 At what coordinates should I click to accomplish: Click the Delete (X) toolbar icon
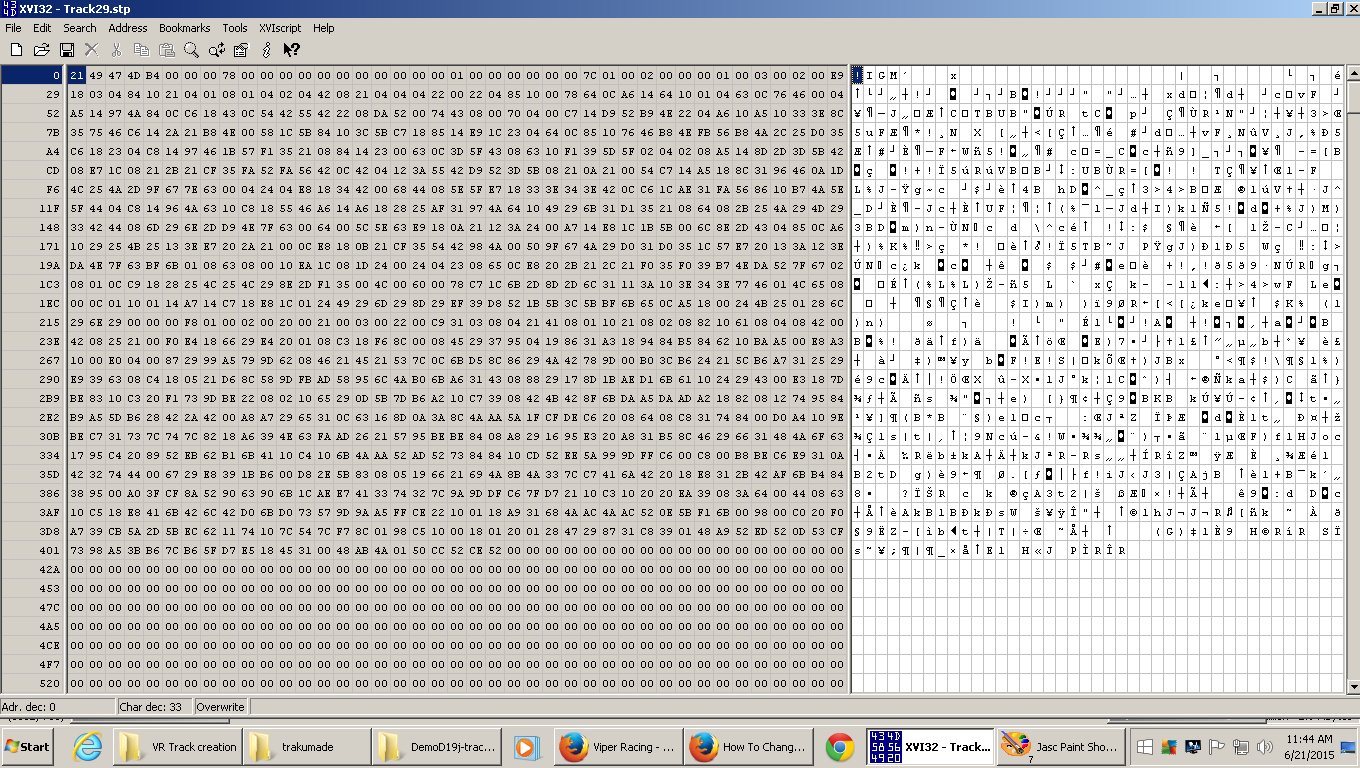(x=92, y=49)
